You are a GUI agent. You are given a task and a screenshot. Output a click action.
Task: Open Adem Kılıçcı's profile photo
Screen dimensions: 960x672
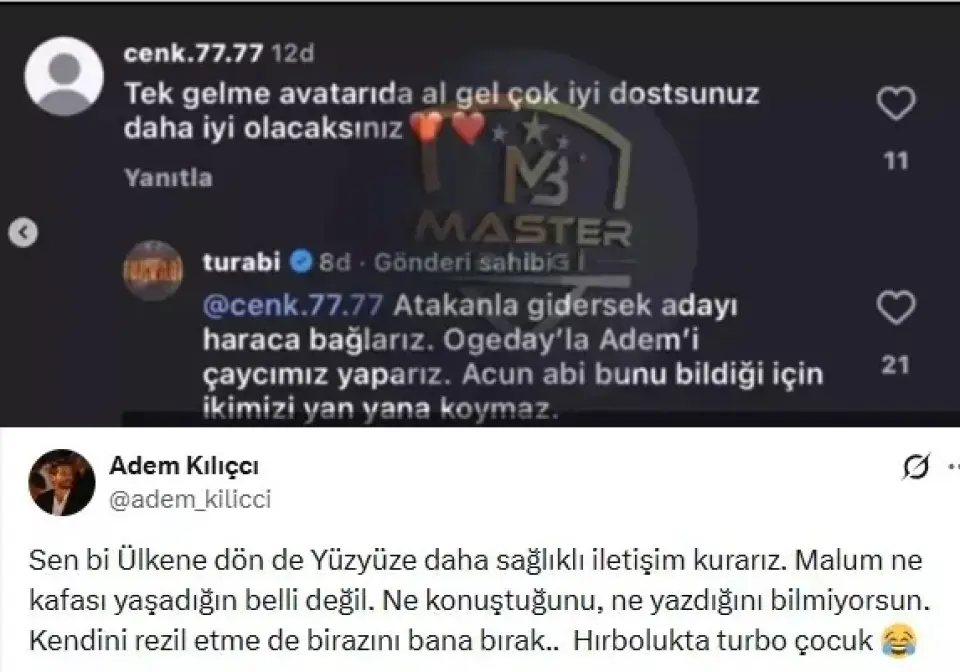(62, 482)
